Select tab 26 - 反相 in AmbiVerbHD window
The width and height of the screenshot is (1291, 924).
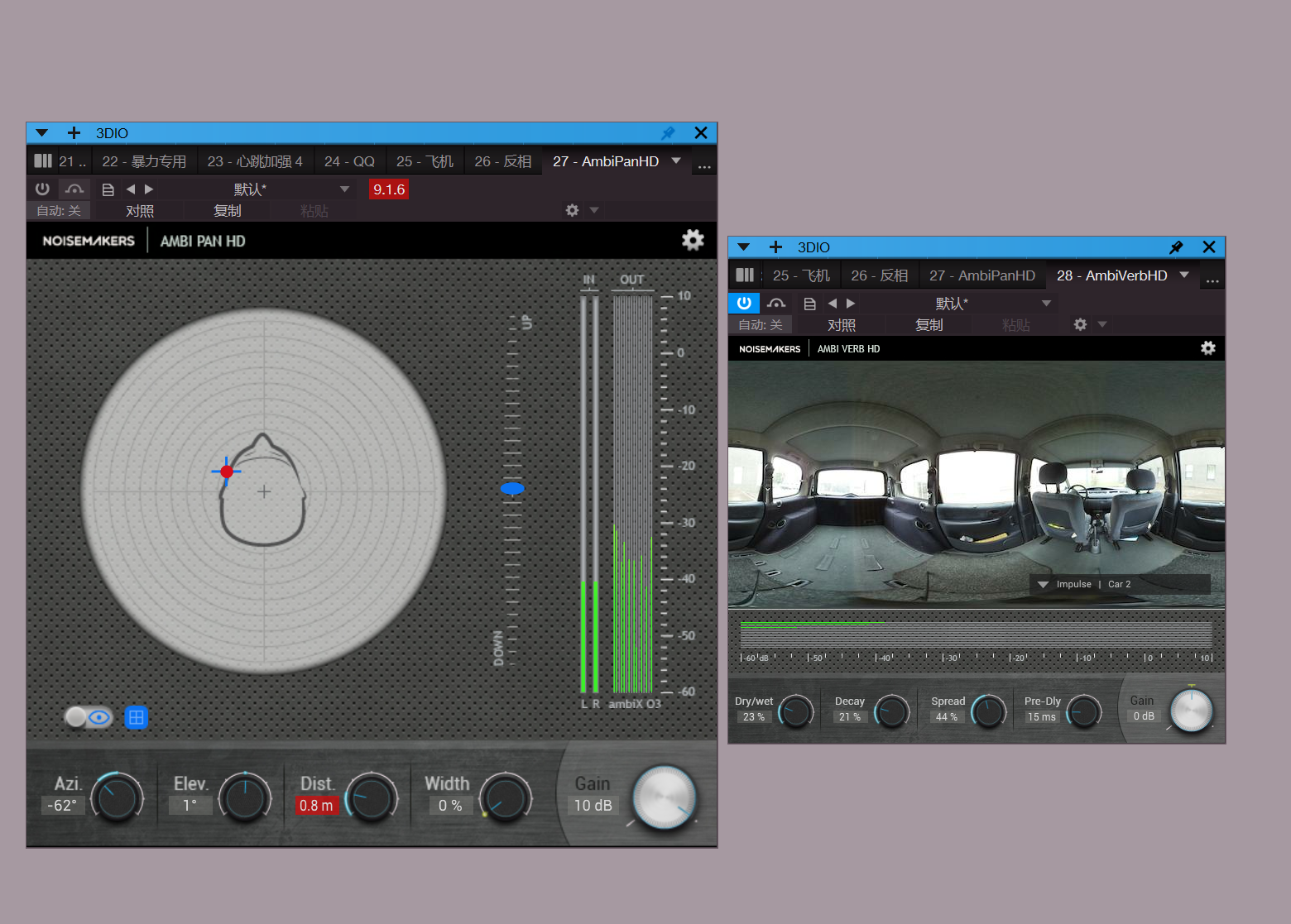pyautogui.click(x=880, y=275)
